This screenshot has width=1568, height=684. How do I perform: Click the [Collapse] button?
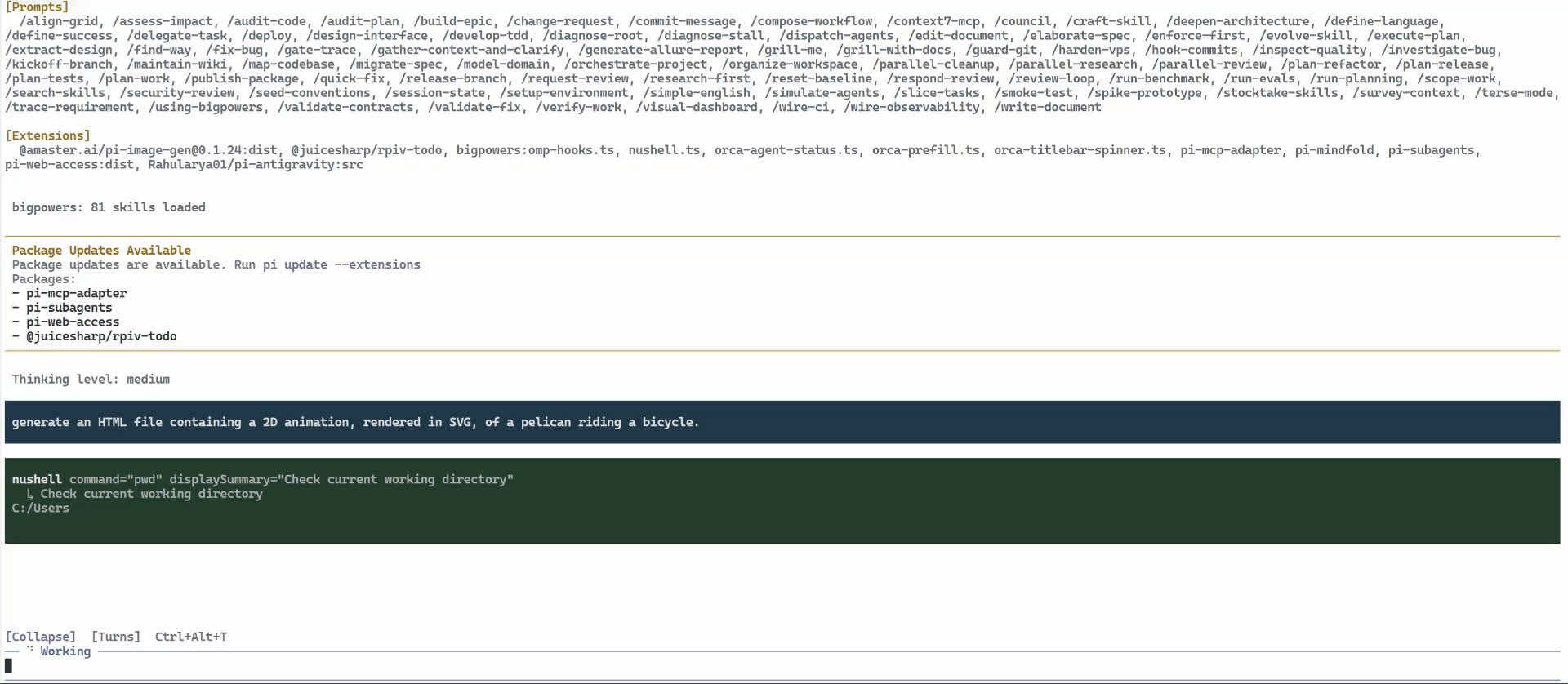(x=41, y=637)
